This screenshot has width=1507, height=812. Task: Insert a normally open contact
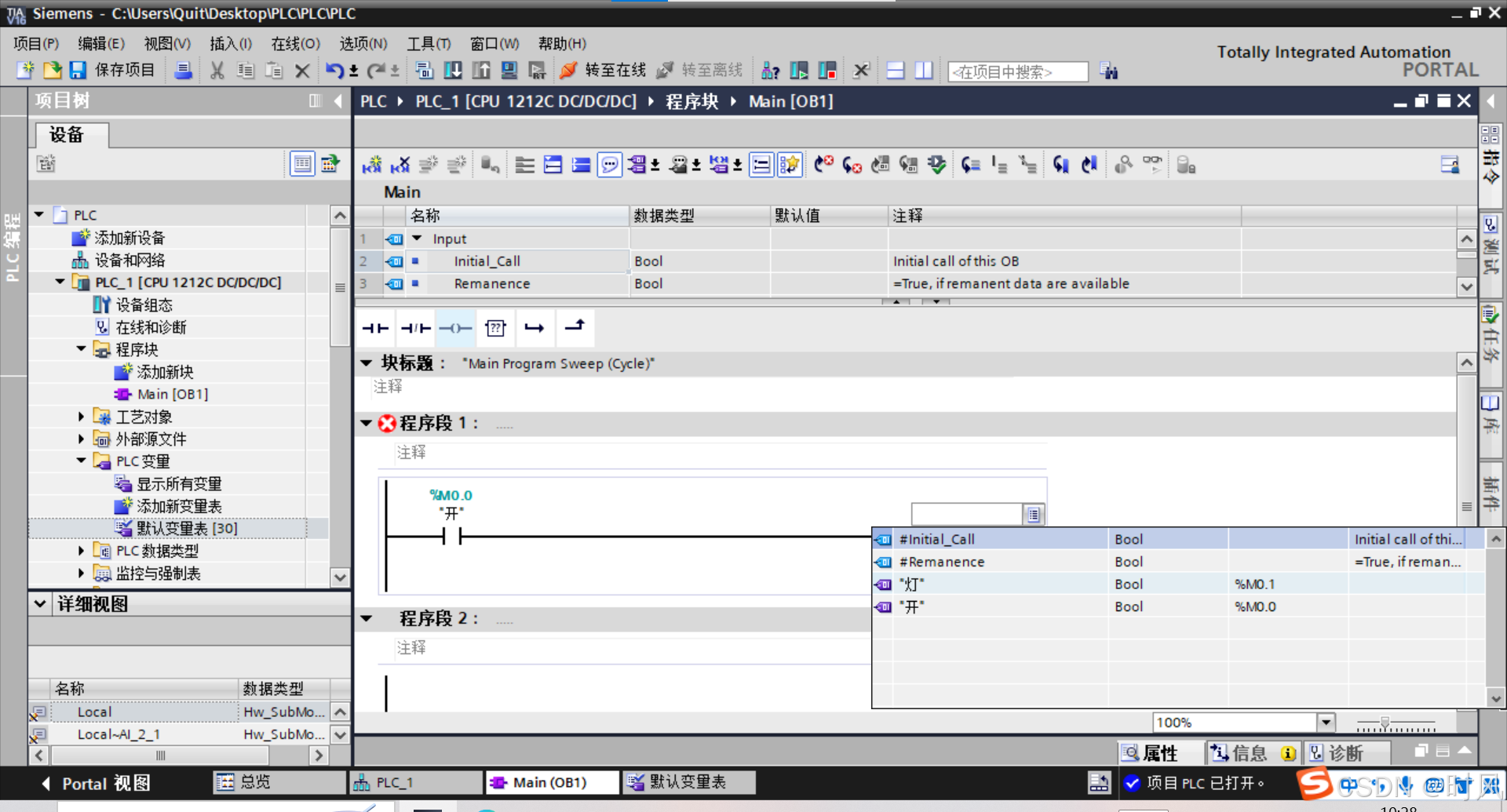(375, 328)
